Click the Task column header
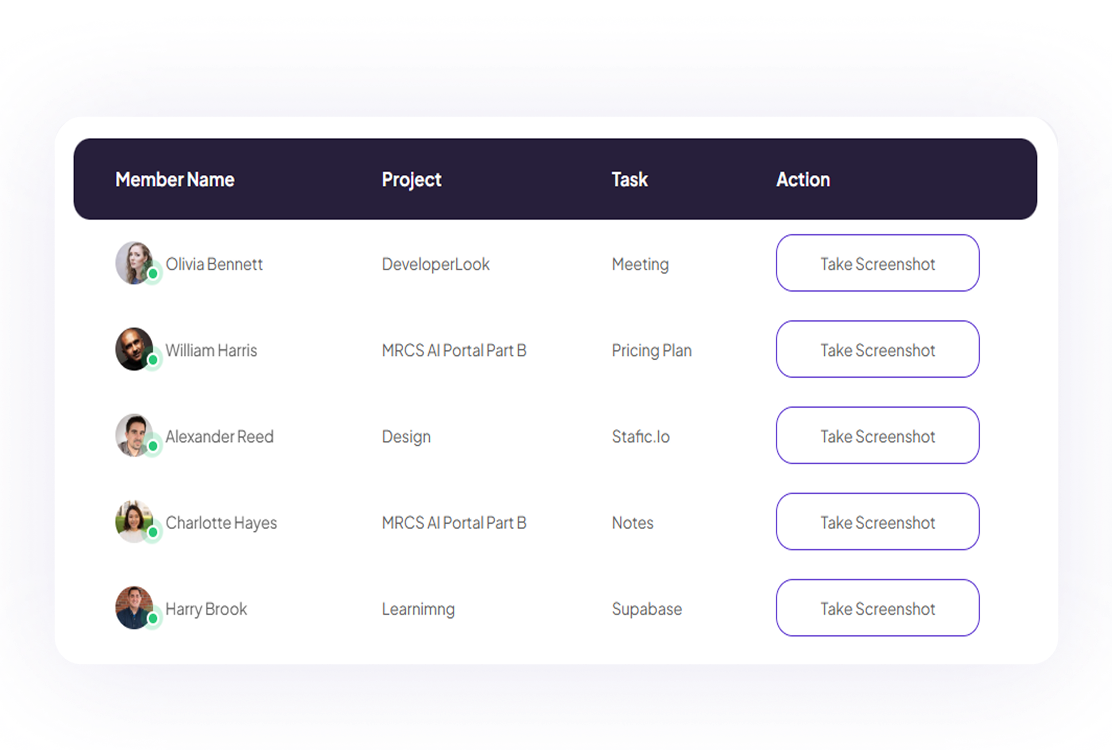The height and width of the screenshot is (750, 1112). coord(629,180)
